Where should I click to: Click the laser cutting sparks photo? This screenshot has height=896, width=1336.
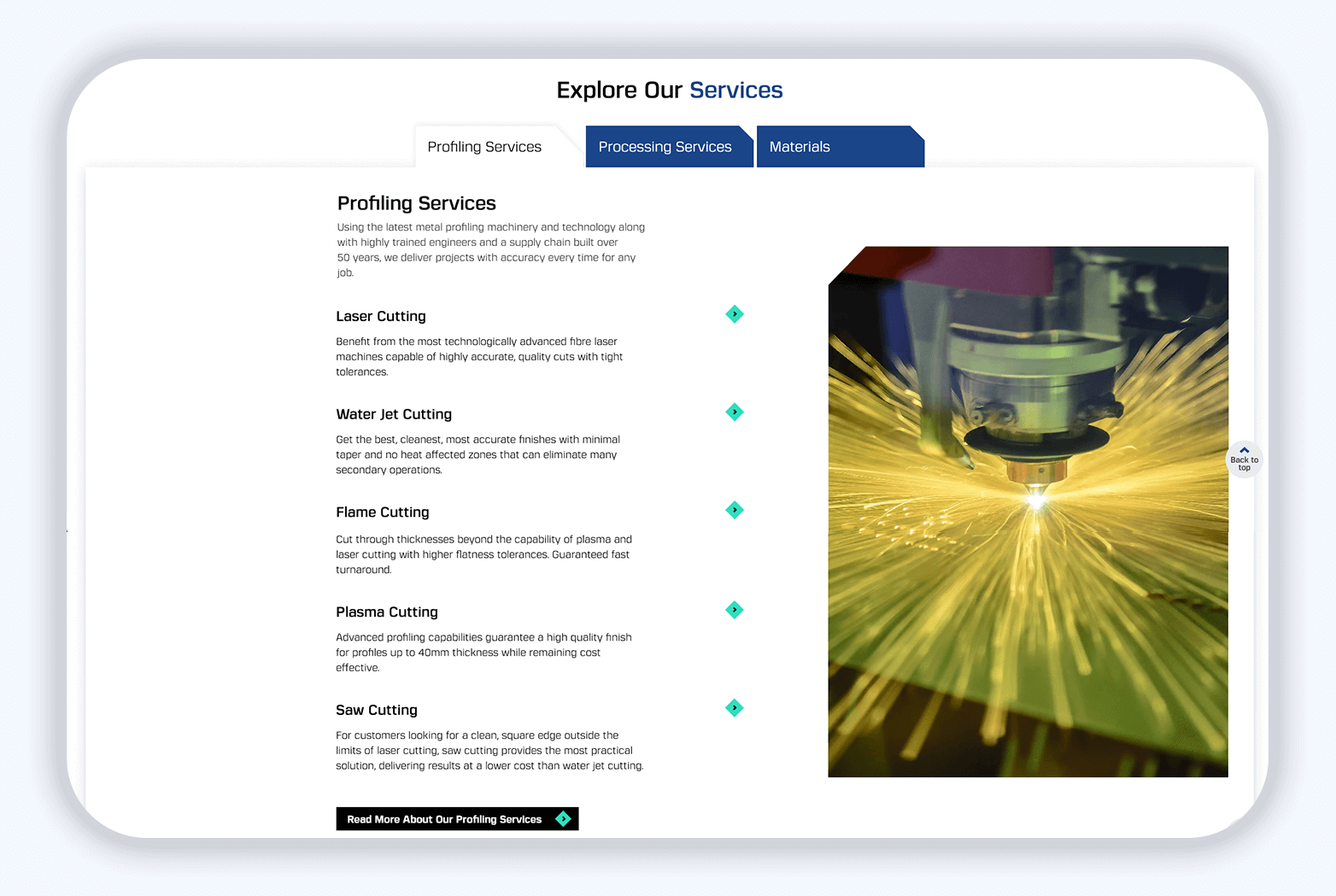tap(1028, 512)
